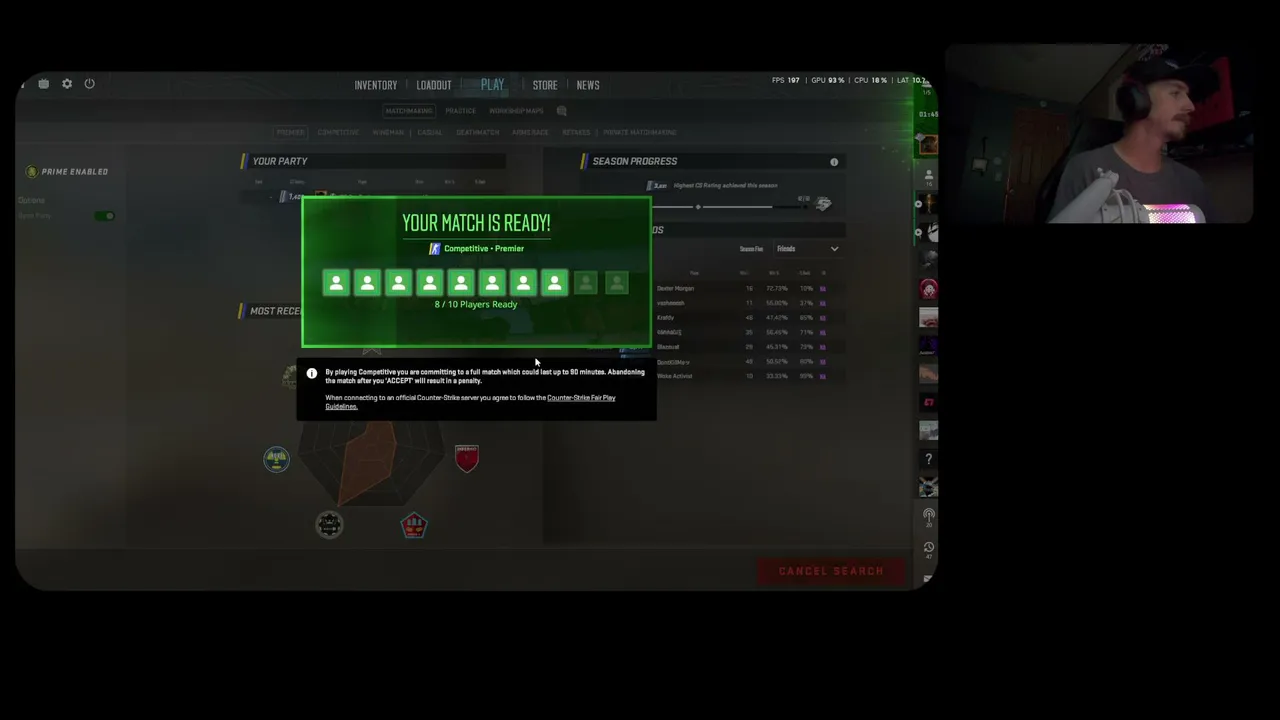Click the streamer webcam overlay
This screenshot has width=1280, height=720.
[x=1098, y=133]
